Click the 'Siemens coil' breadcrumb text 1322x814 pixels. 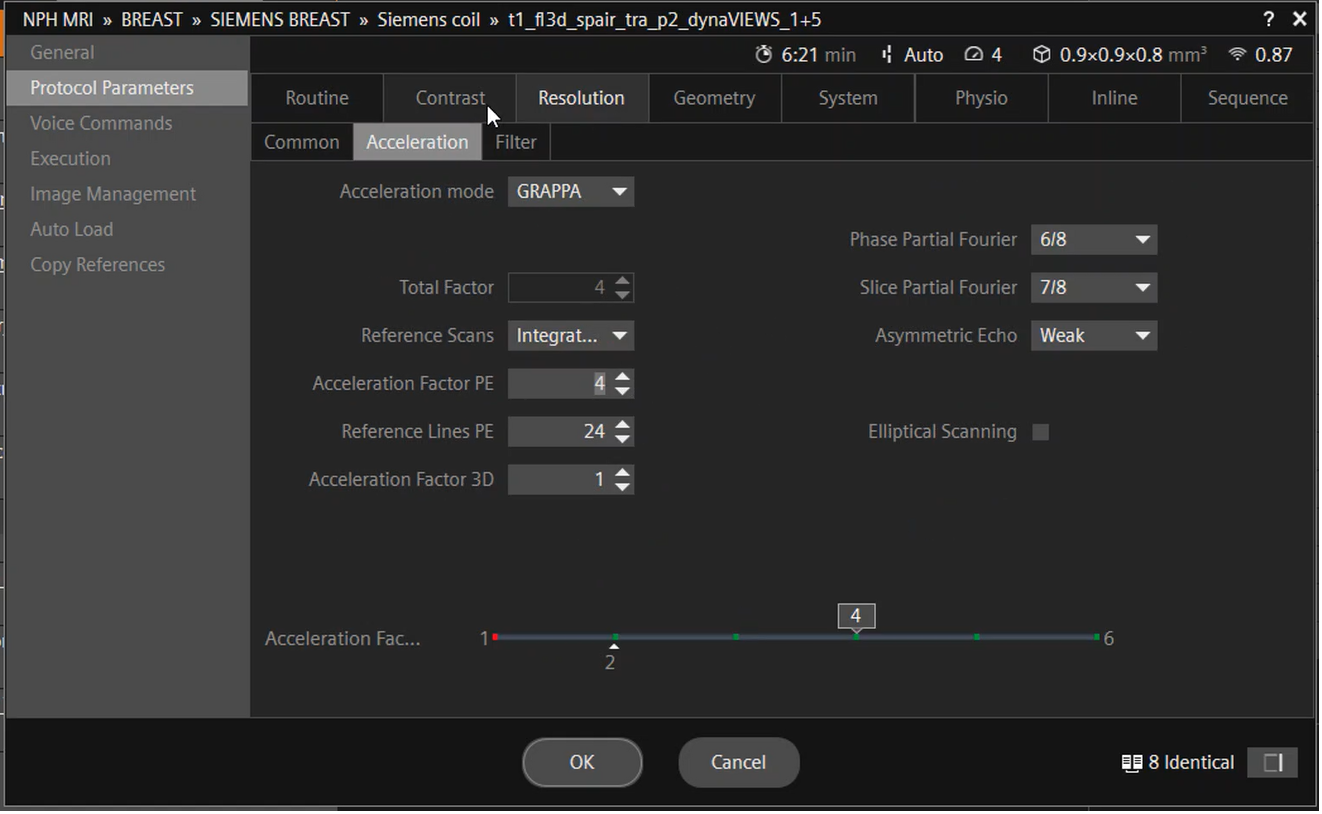(x=428, y=19)
